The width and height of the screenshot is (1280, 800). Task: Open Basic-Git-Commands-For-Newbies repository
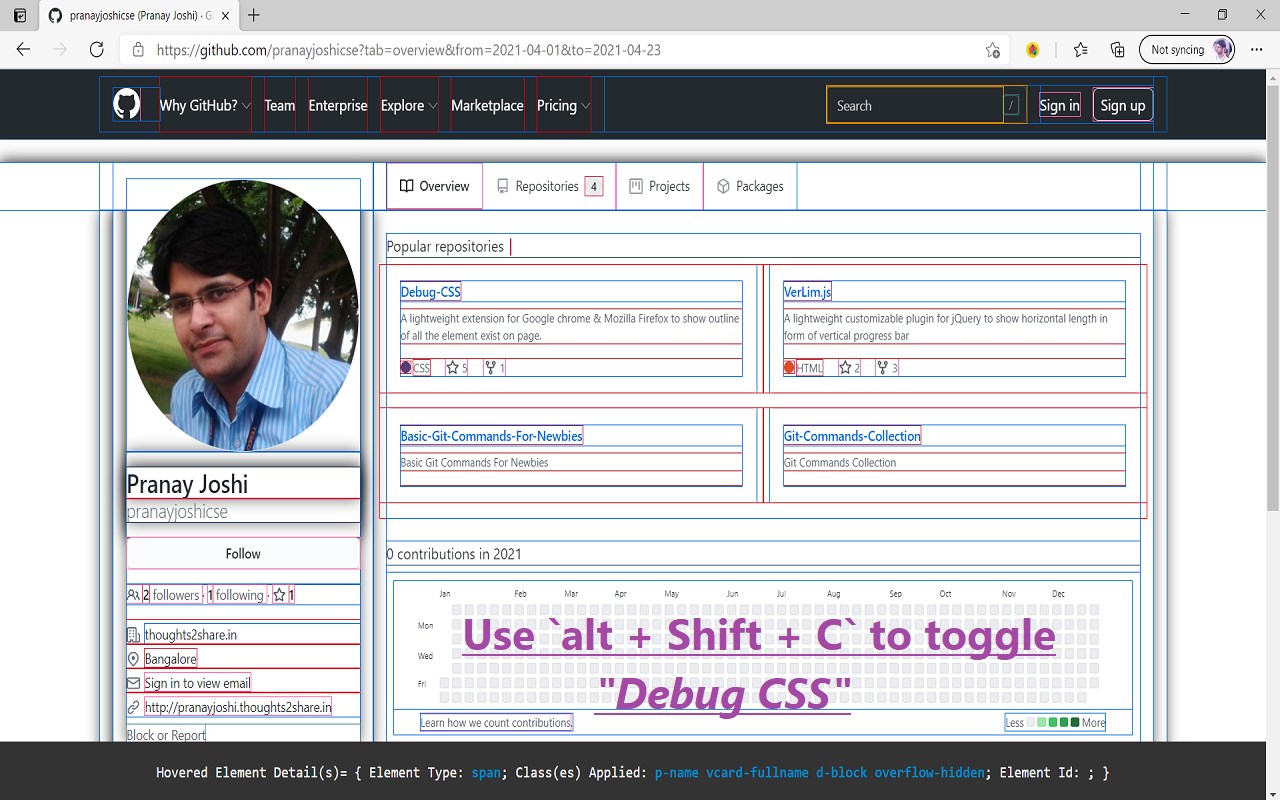pos(491,436)
